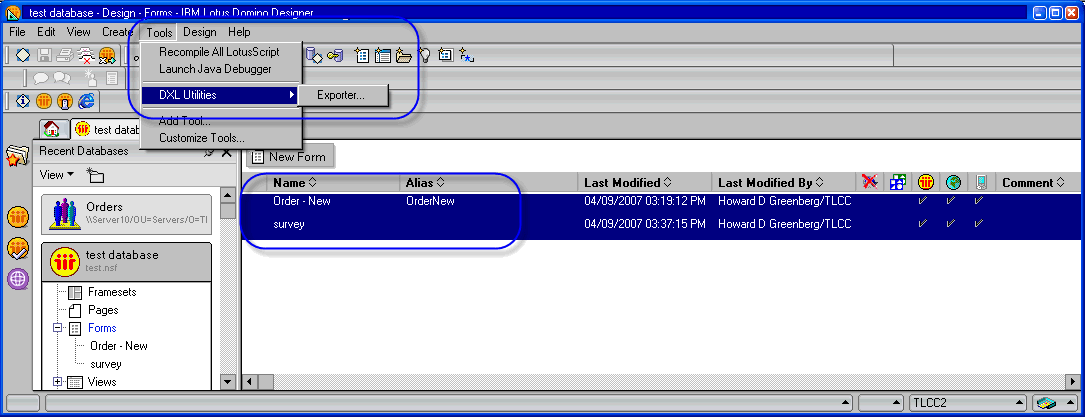The image size is (1085, 417).
Task: Click the web globe checkmark on survey row
Action: pyautogui.click(x=951, y=224)
